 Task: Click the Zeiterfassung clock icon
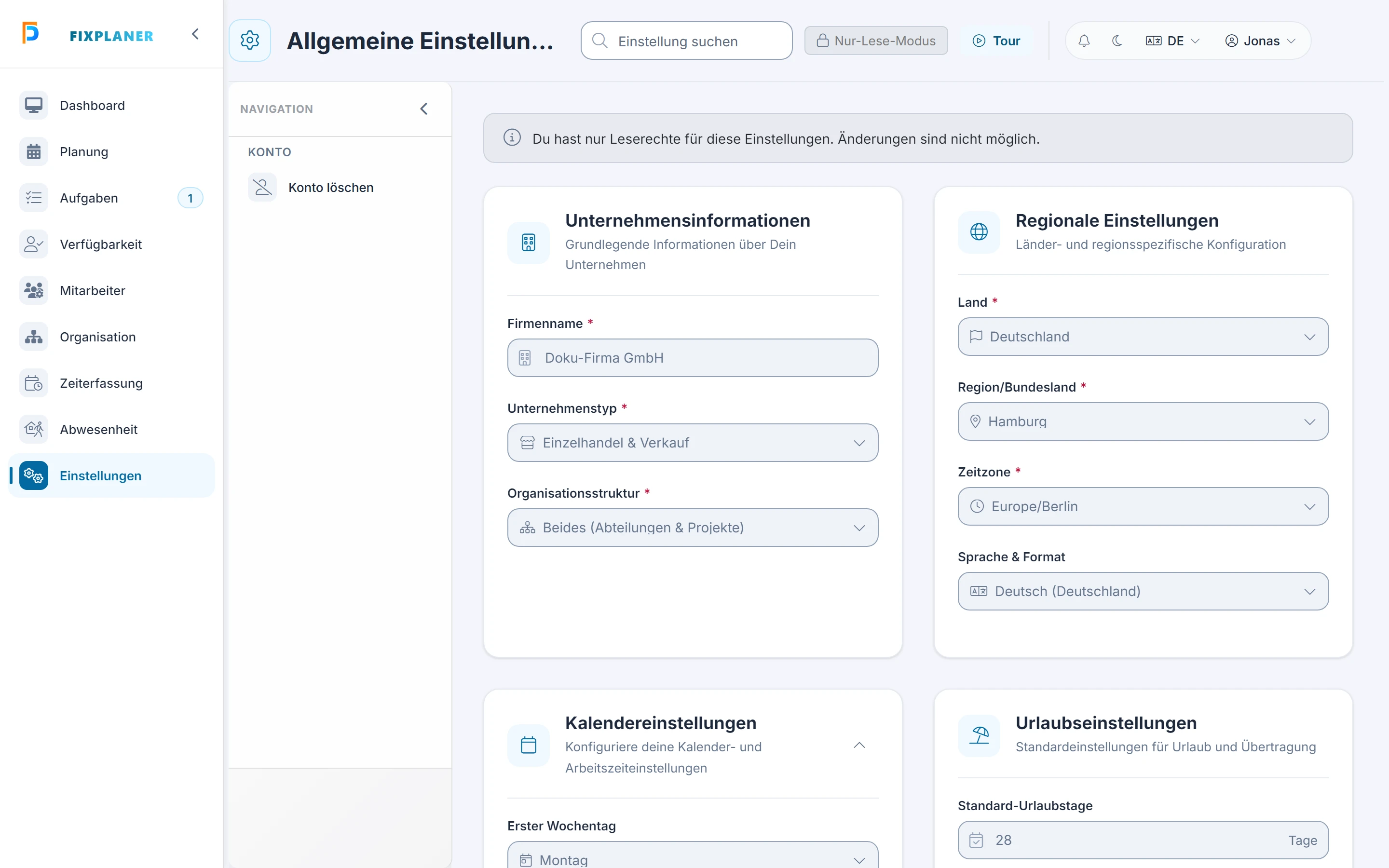pos(33,383)
